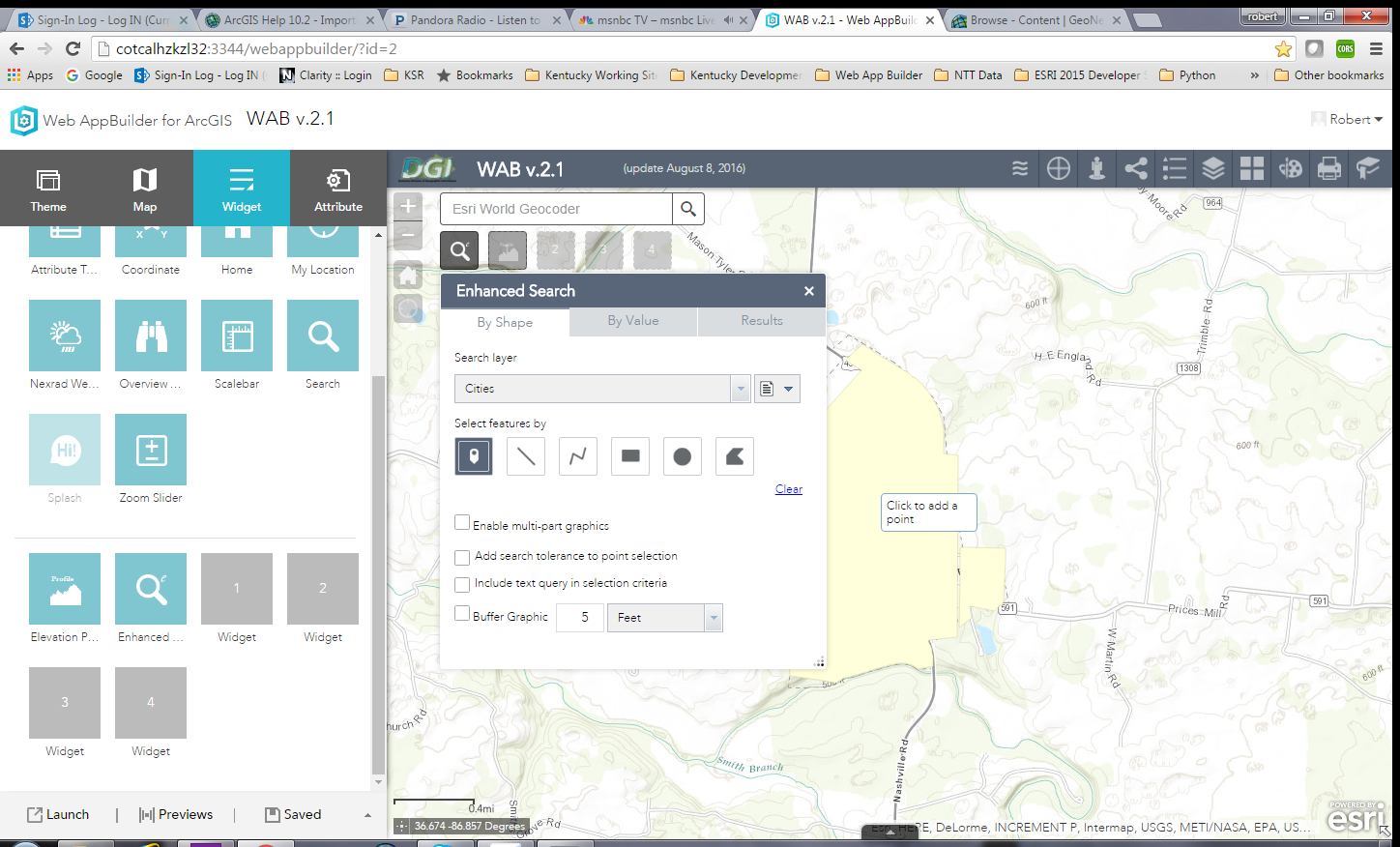
Task: Activate the My Location map button
Action: (x=409, y=309)
